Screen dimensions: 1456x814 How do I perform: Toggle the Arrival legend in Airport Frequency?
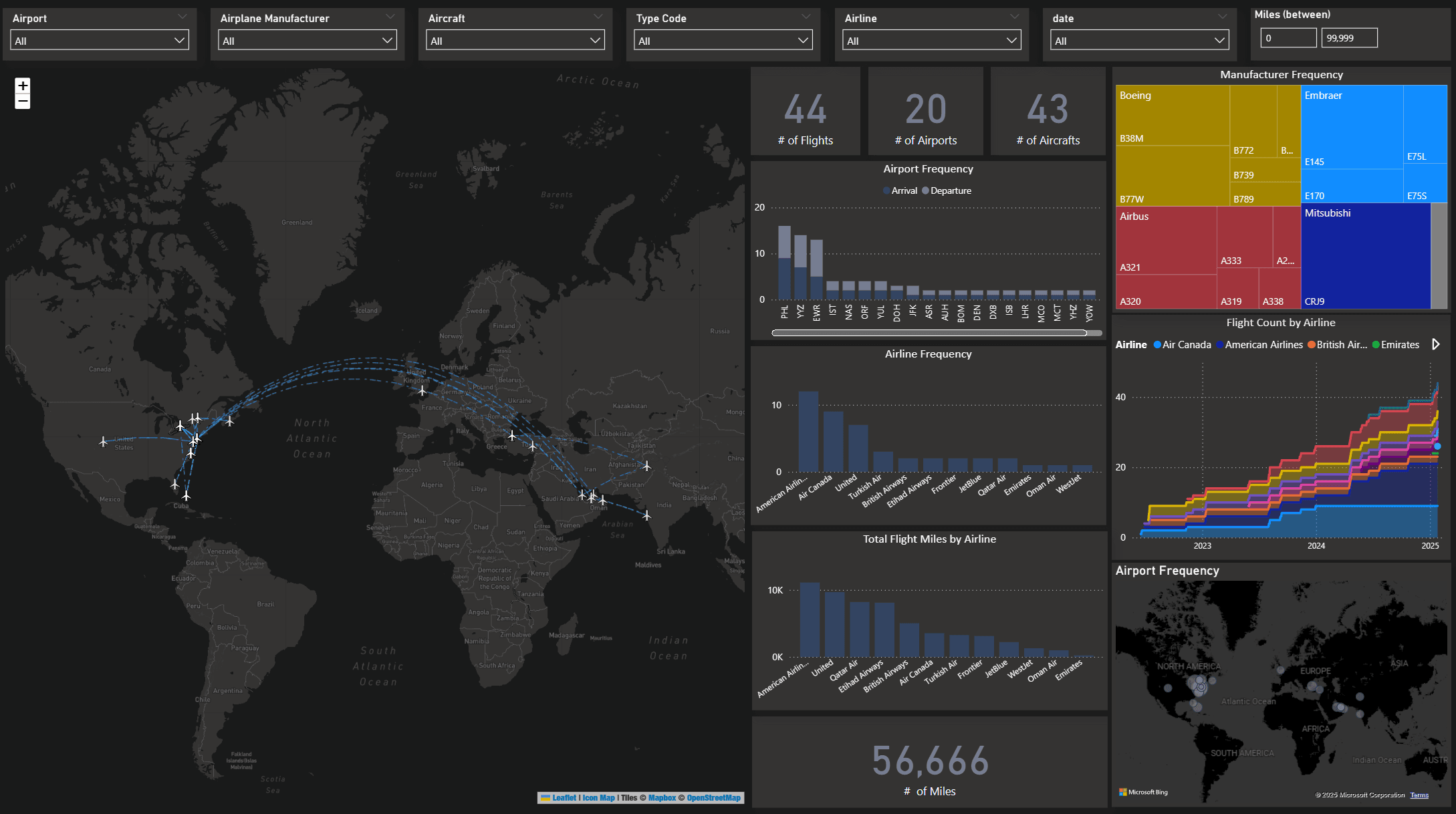coord(900,190)
